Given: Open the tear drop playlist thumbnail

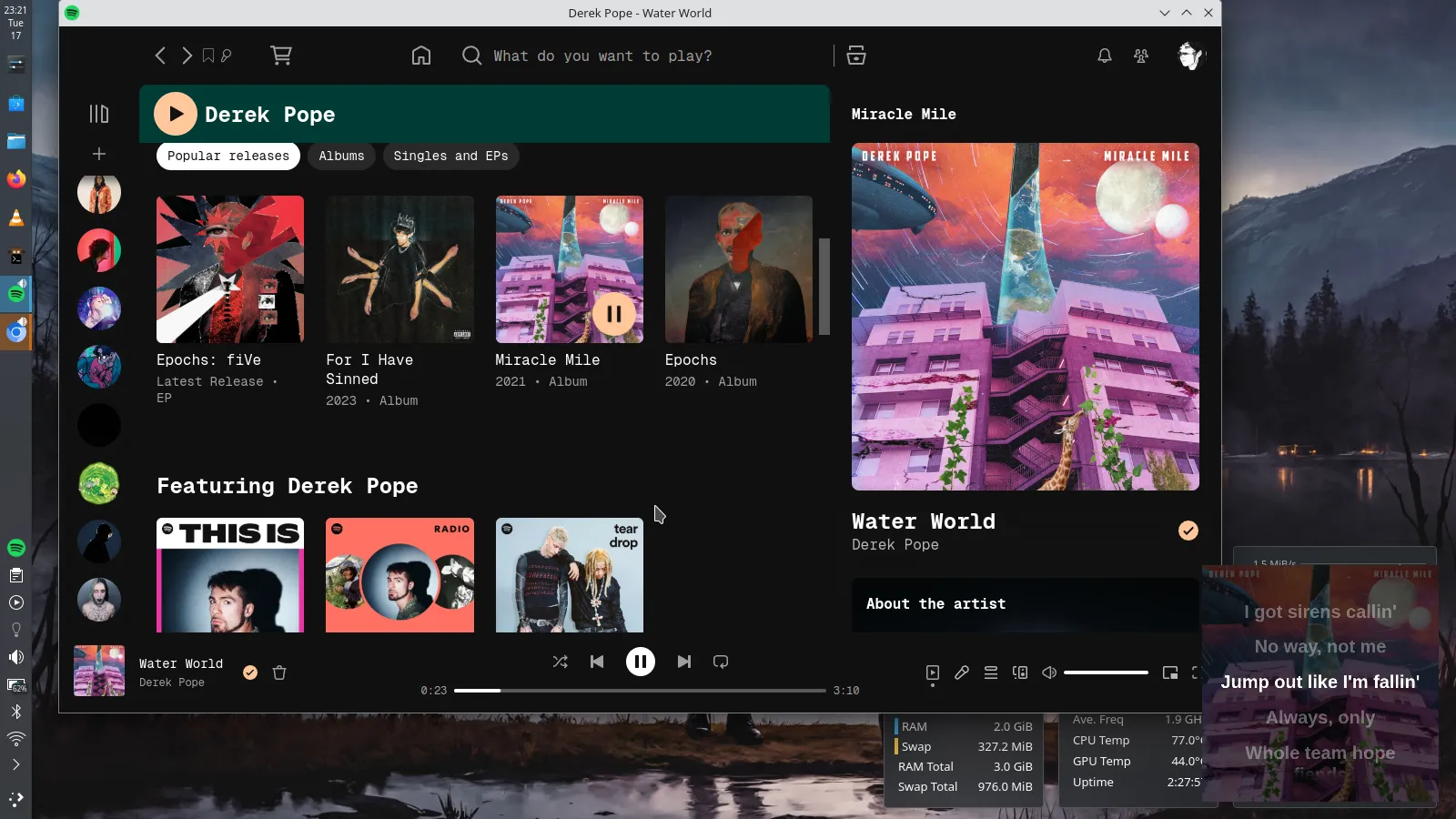Looking at the screenshot, I should coord(570,575).
